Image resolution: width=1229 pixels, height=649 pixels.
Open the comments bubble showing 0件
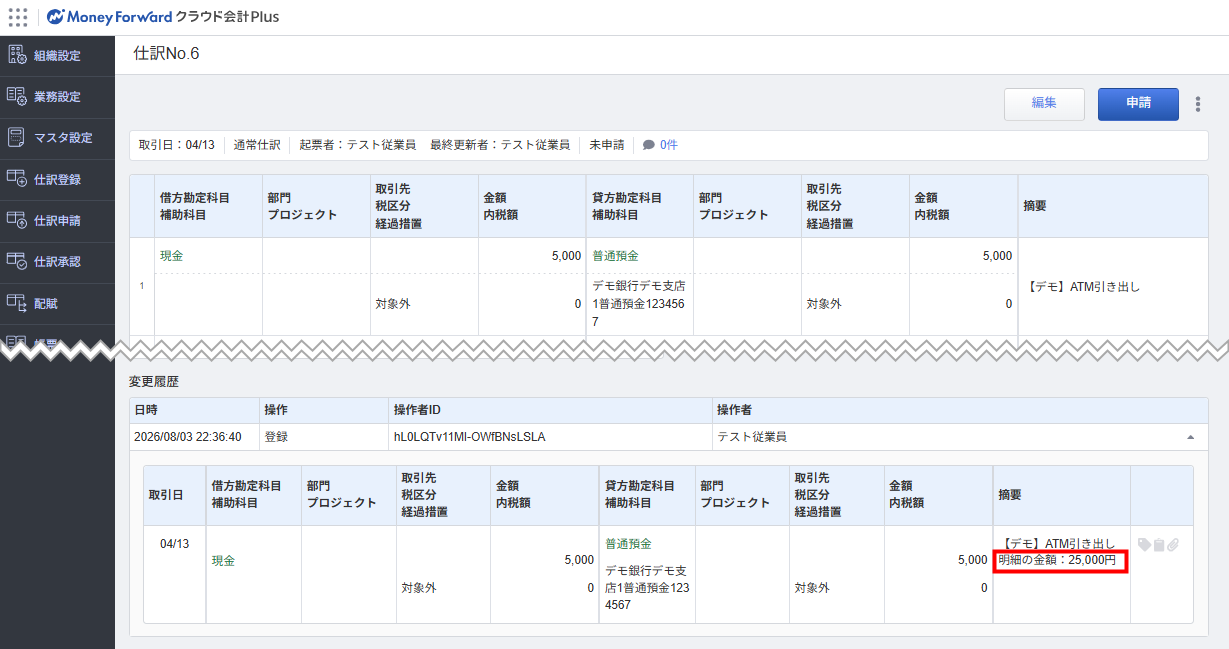point(660,145)
